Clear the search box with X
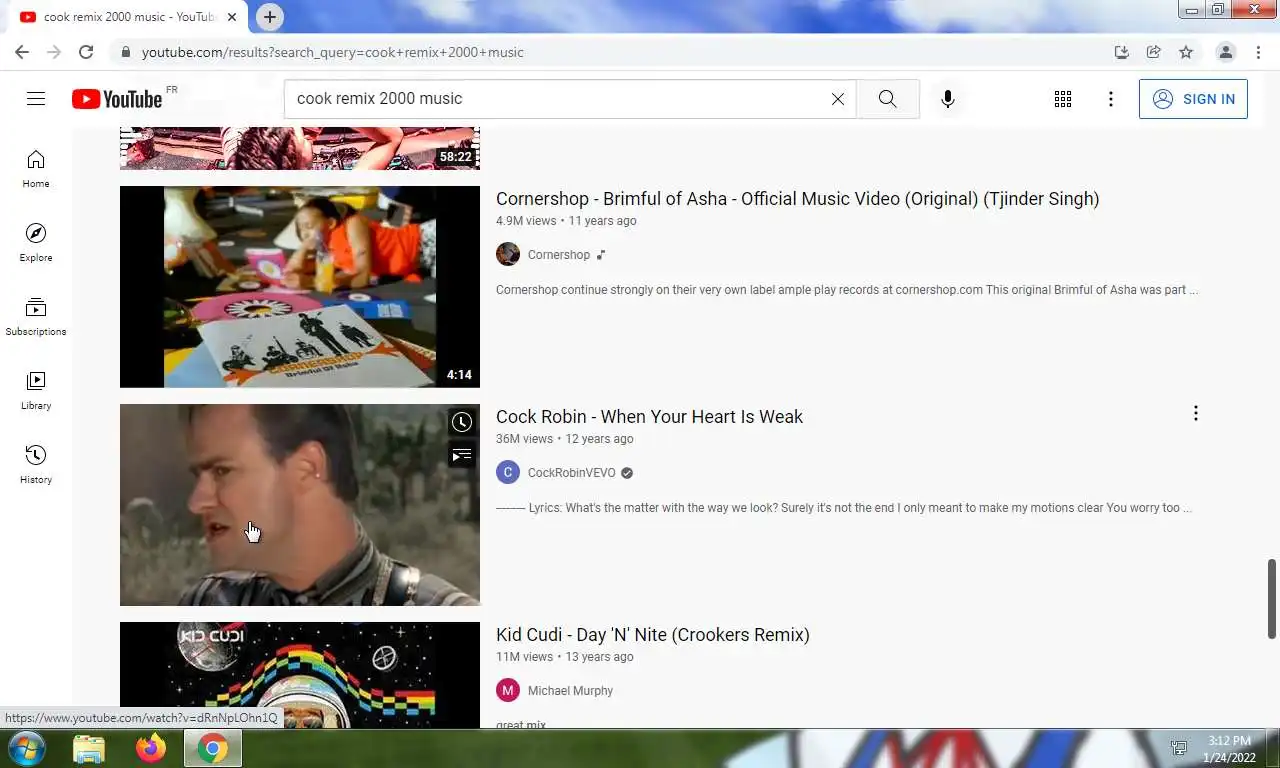This screenshot has height=768, width=1280. tap(838, 99)
